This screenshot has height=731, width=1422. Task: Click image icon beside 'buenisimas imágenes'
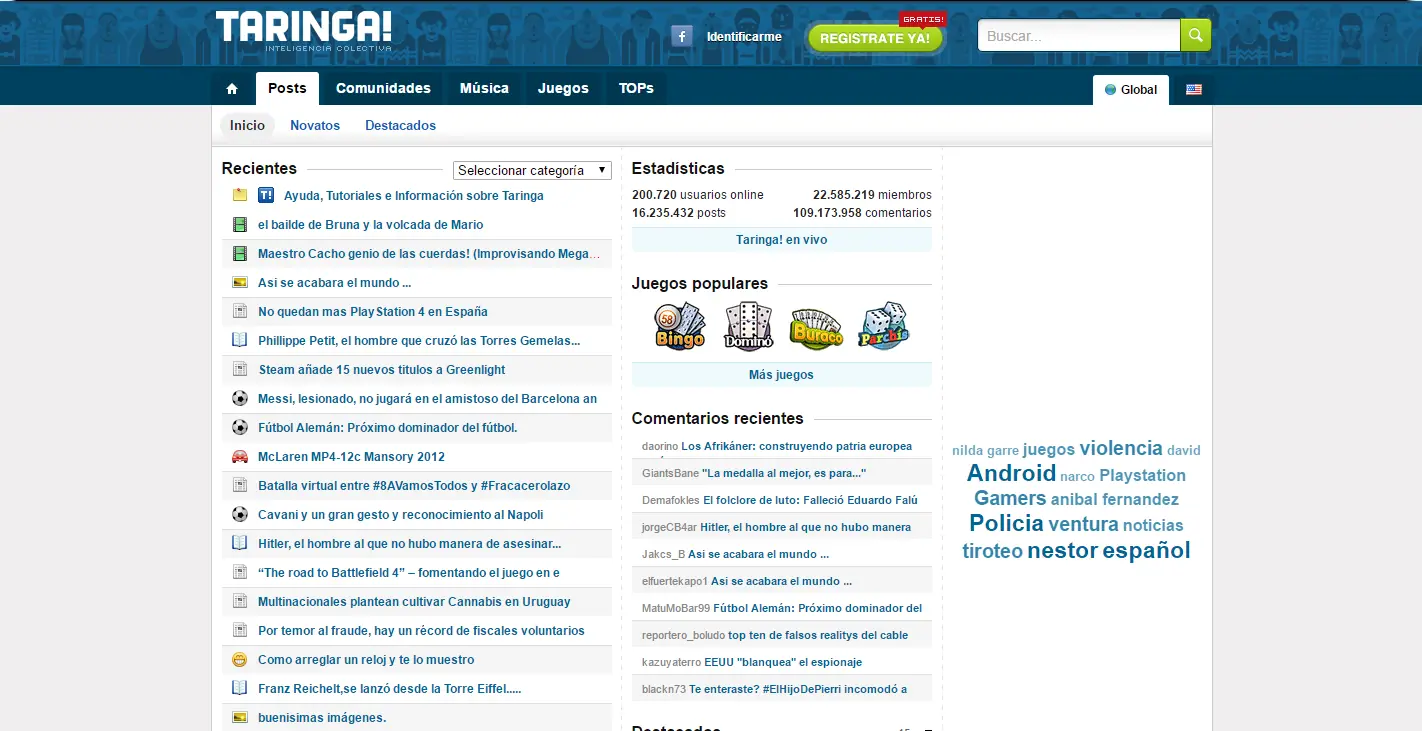(x=240, y=718)
